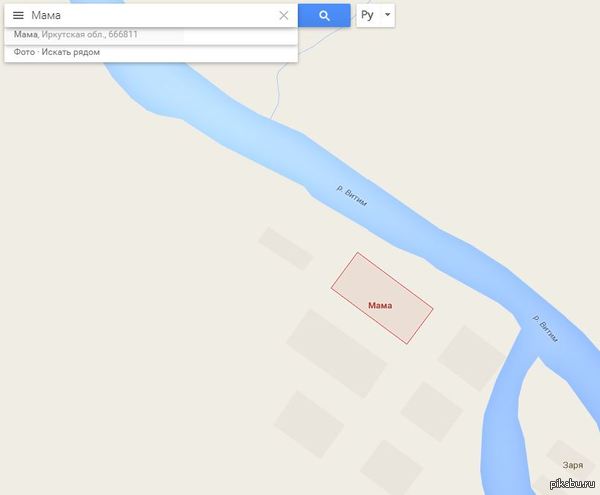Expand the arrow next to Ру
This screenshot has width=600, height=495.
pos(387,15)
